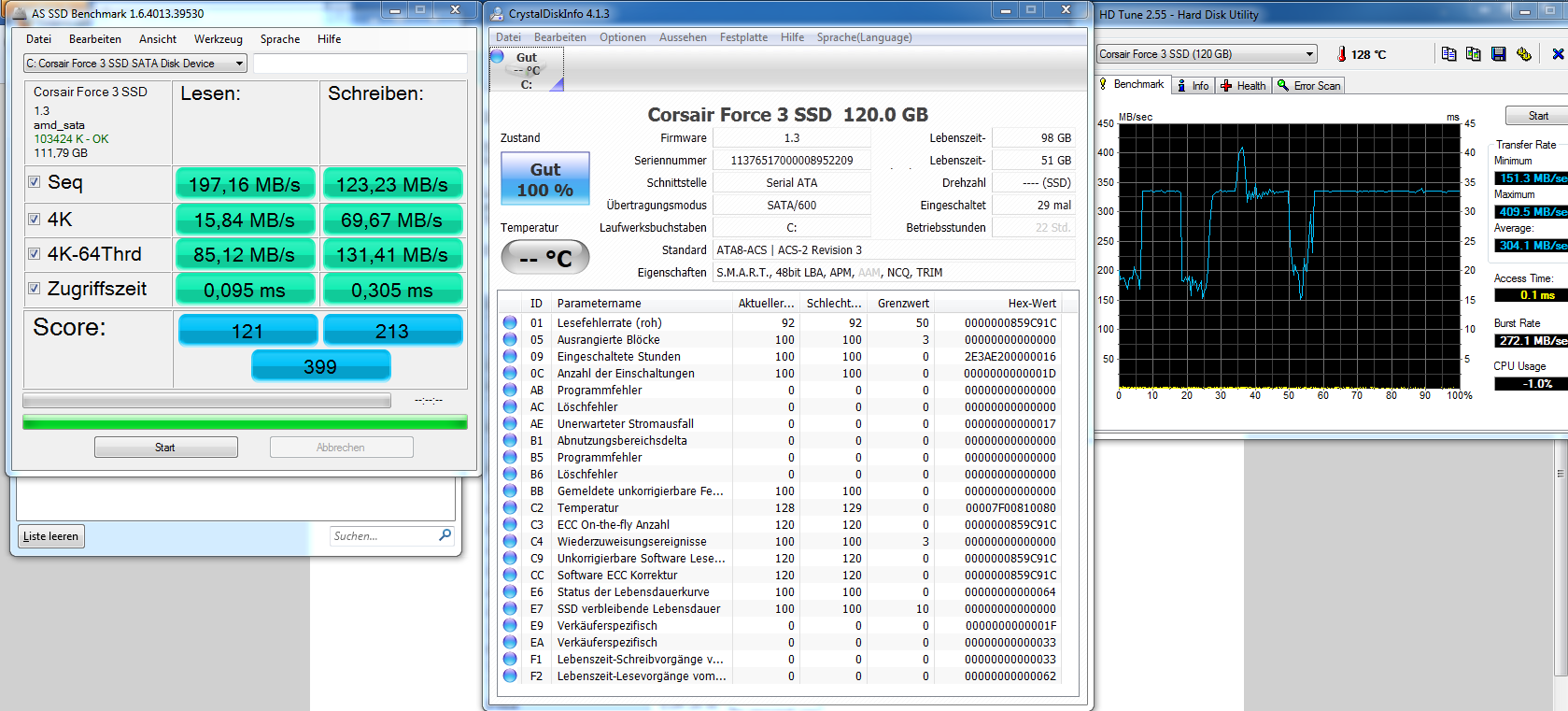Open HD Tune options tools icon
This screenshot has width=1568, height=711.
pyautogui.click(x=1524, y=54)
